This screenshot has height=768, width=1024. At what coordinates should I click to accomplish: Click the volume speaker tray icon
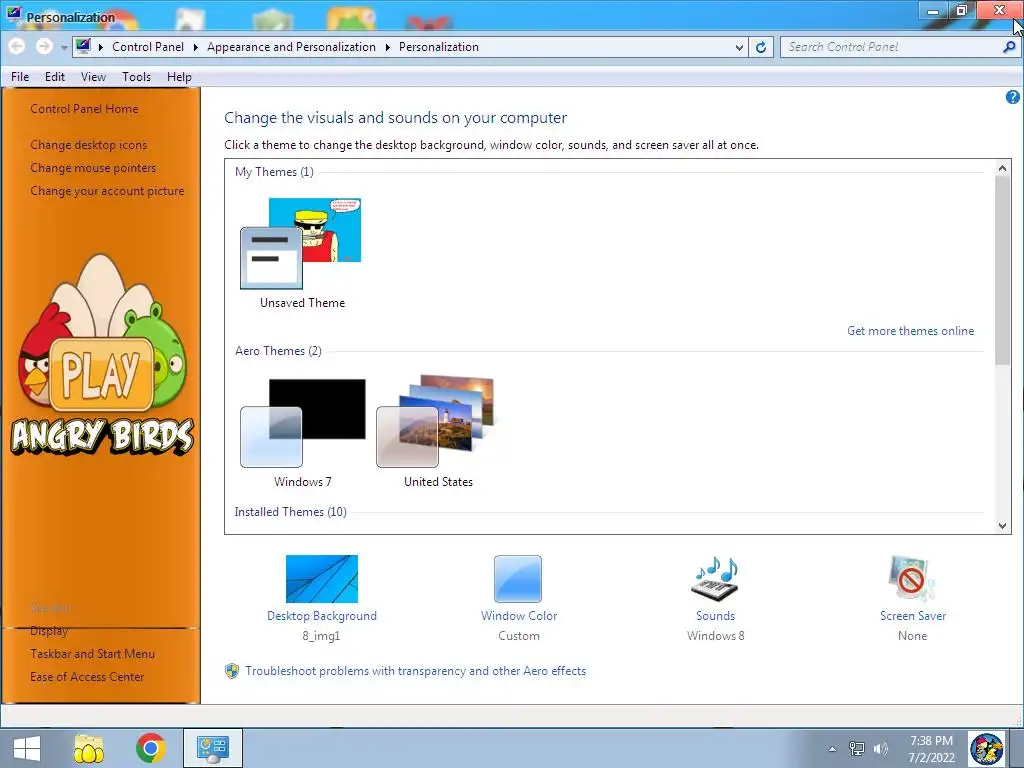coord(881,749)
